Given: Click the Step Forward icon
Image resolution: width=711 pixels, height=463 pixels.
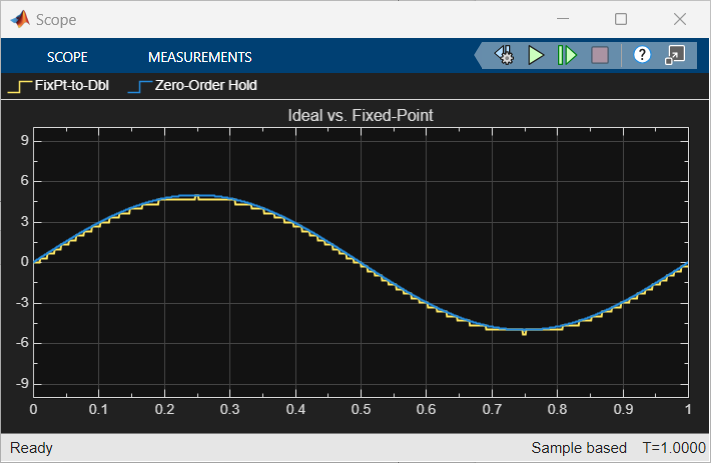Looking at the screenshot, I should (x=567, y=56).
